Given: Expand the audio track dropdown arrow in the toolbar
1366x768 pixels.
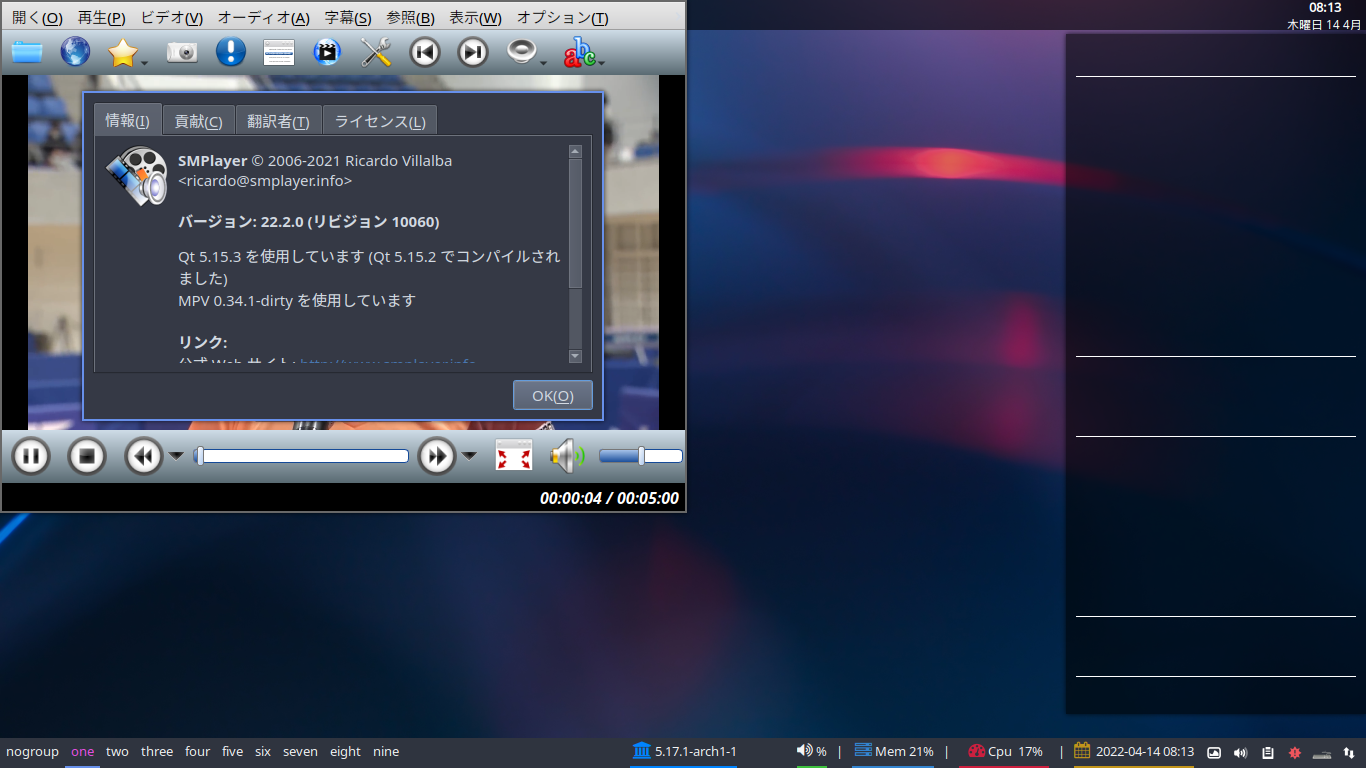Looking at the screenshot, I should point(544,62).
